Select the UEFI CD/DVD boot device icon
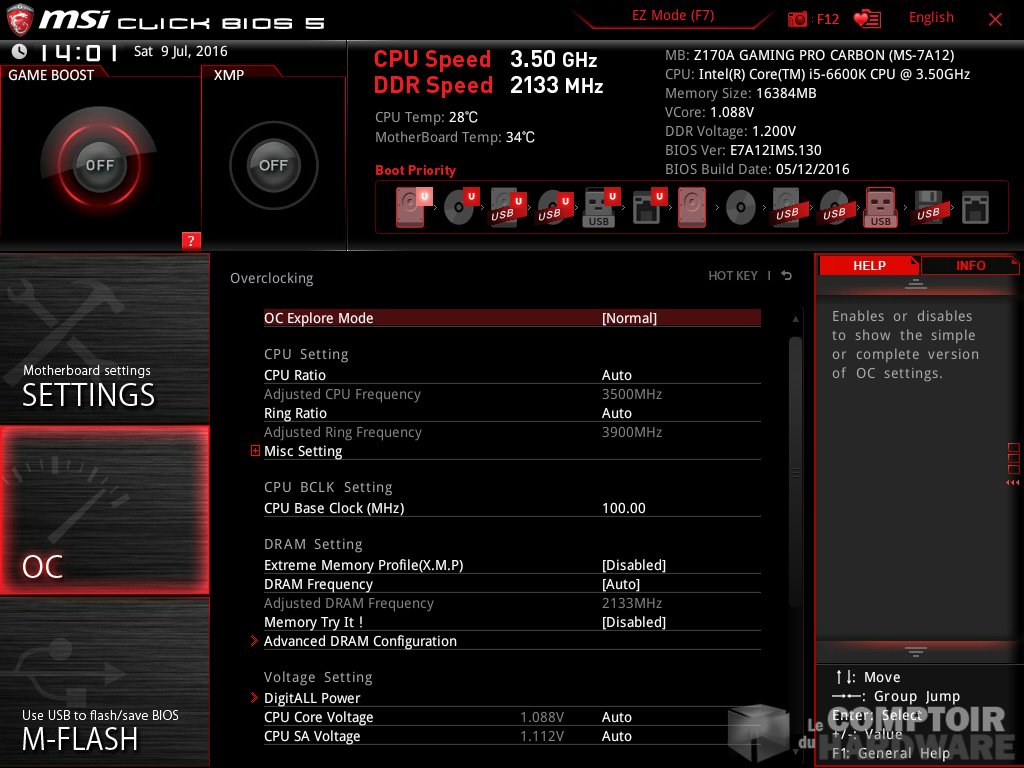1024x768 pixels. [x=461, y=207]
